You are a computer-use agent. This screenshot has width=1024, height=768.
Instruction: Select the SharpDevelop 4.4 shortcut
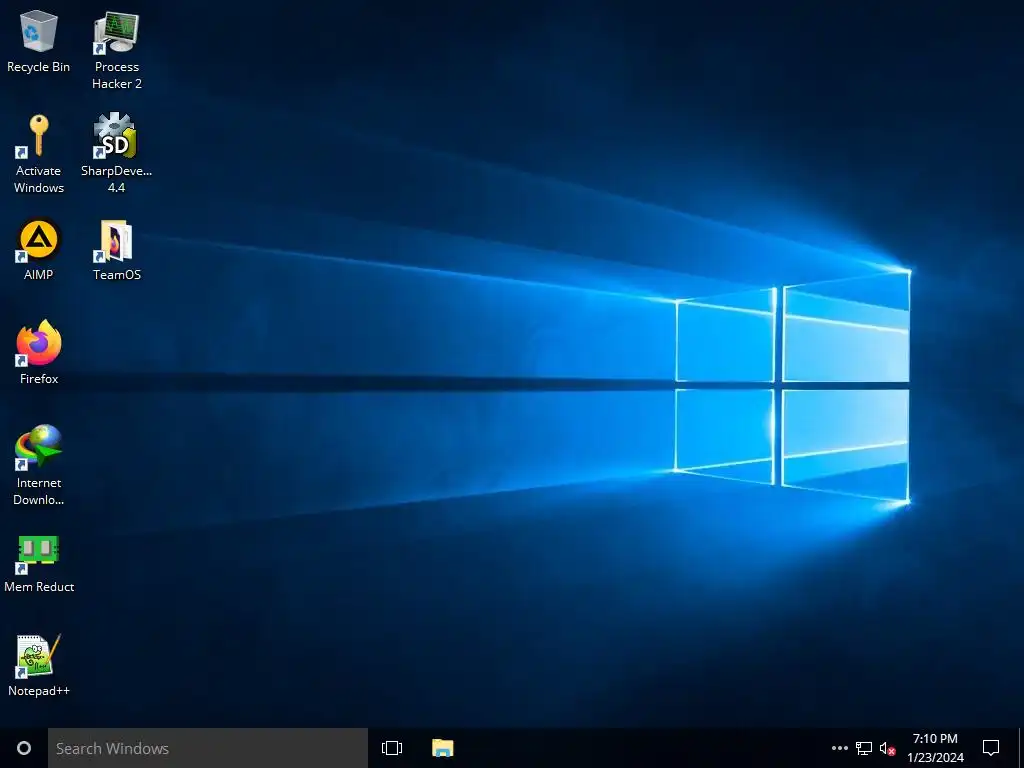coord(116,154)
